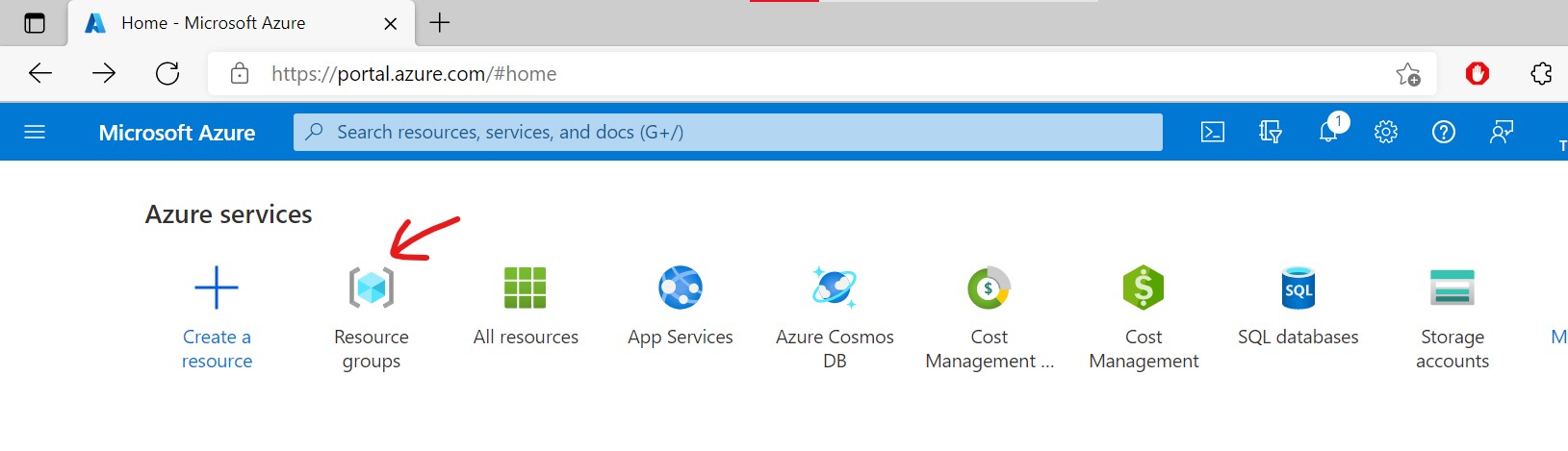Image resolution: width=1568 pixels, height=451 pixels.
Task: Open Azure Cloud Shell icon
Action: coord(1213,133)
